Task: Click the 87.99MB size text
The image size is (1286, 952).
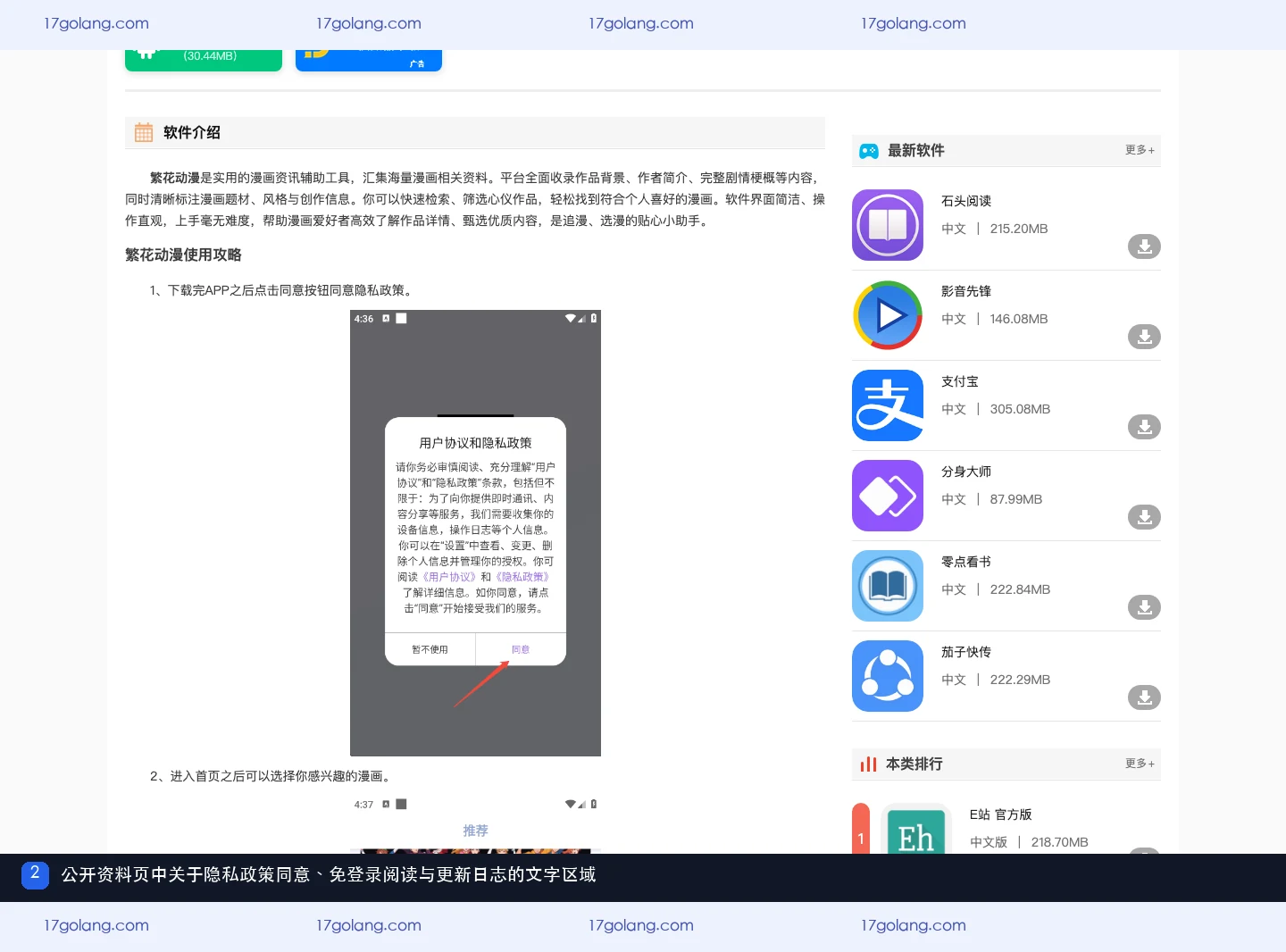Action: (1016, 499)
